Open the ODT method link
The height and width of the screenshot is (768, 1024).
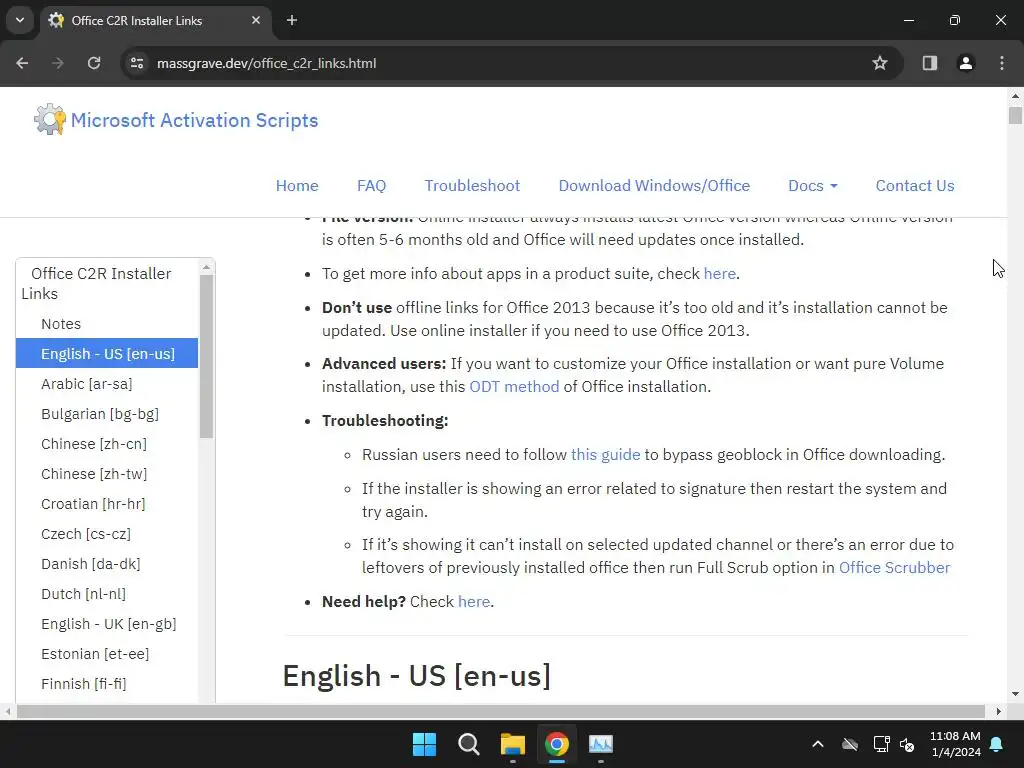tap(514, 387)
